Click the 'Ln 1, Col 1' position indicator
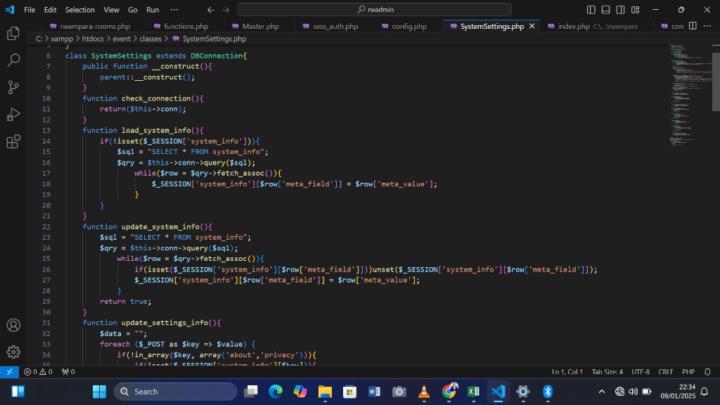Viewport: 720px width, 405px height. tap(567, 371)
